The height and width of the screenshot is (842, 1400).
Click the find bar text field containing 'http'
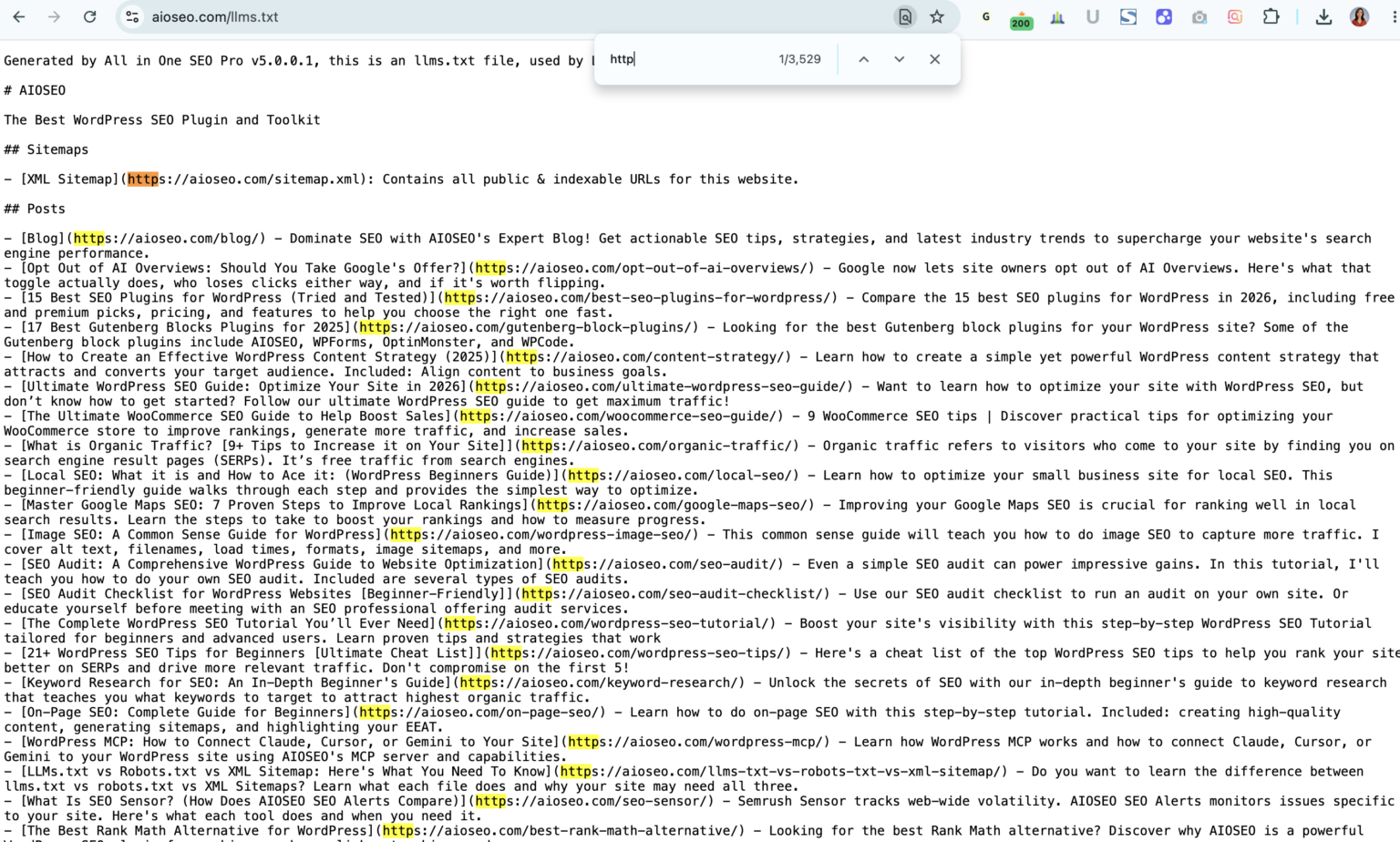[688, 59]
